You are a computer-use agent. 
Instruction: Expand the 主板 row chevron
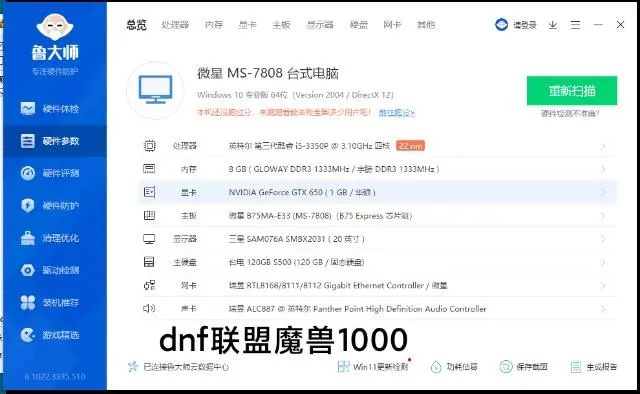[603, 216]
